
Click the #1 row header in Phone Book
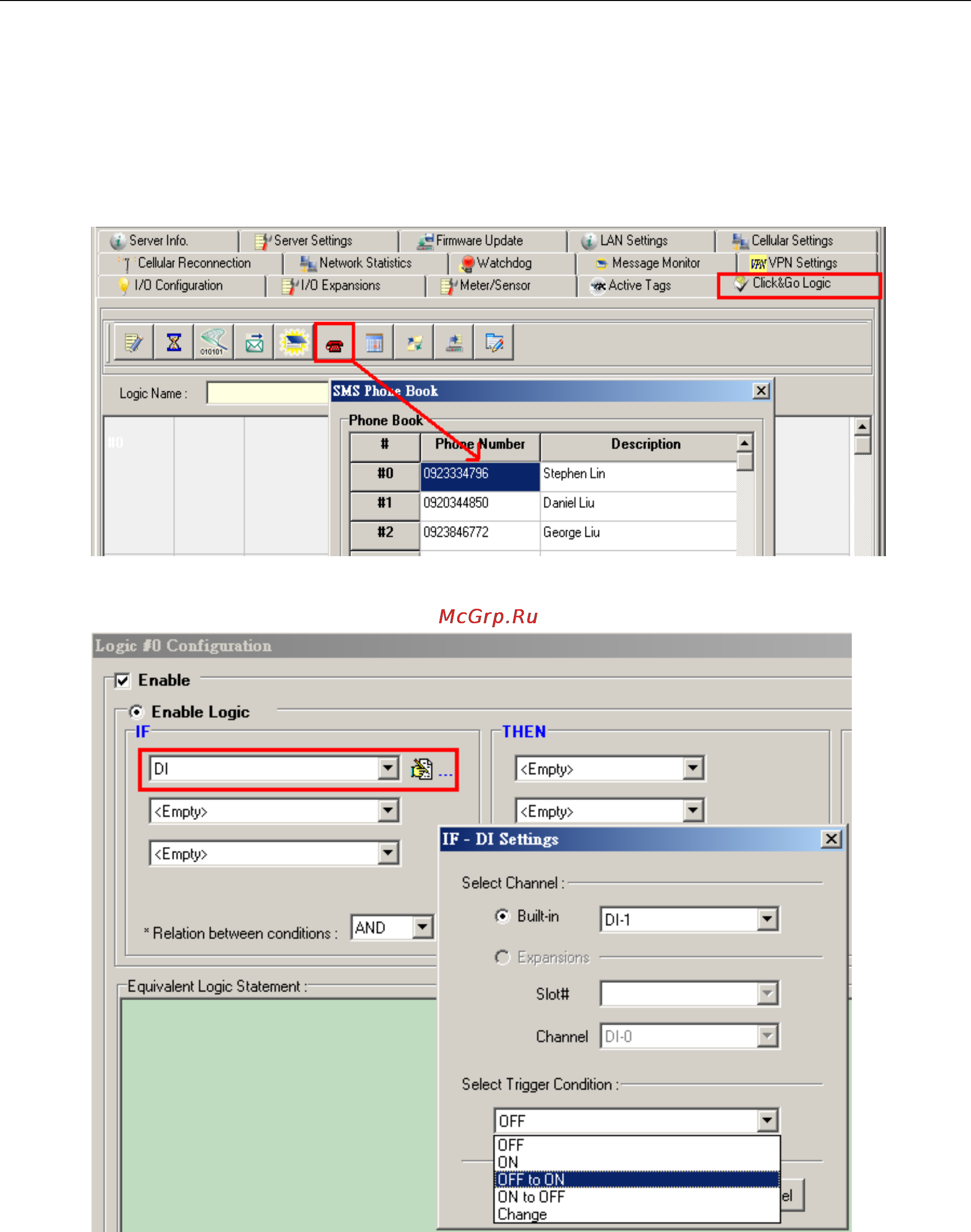(385, 506)
